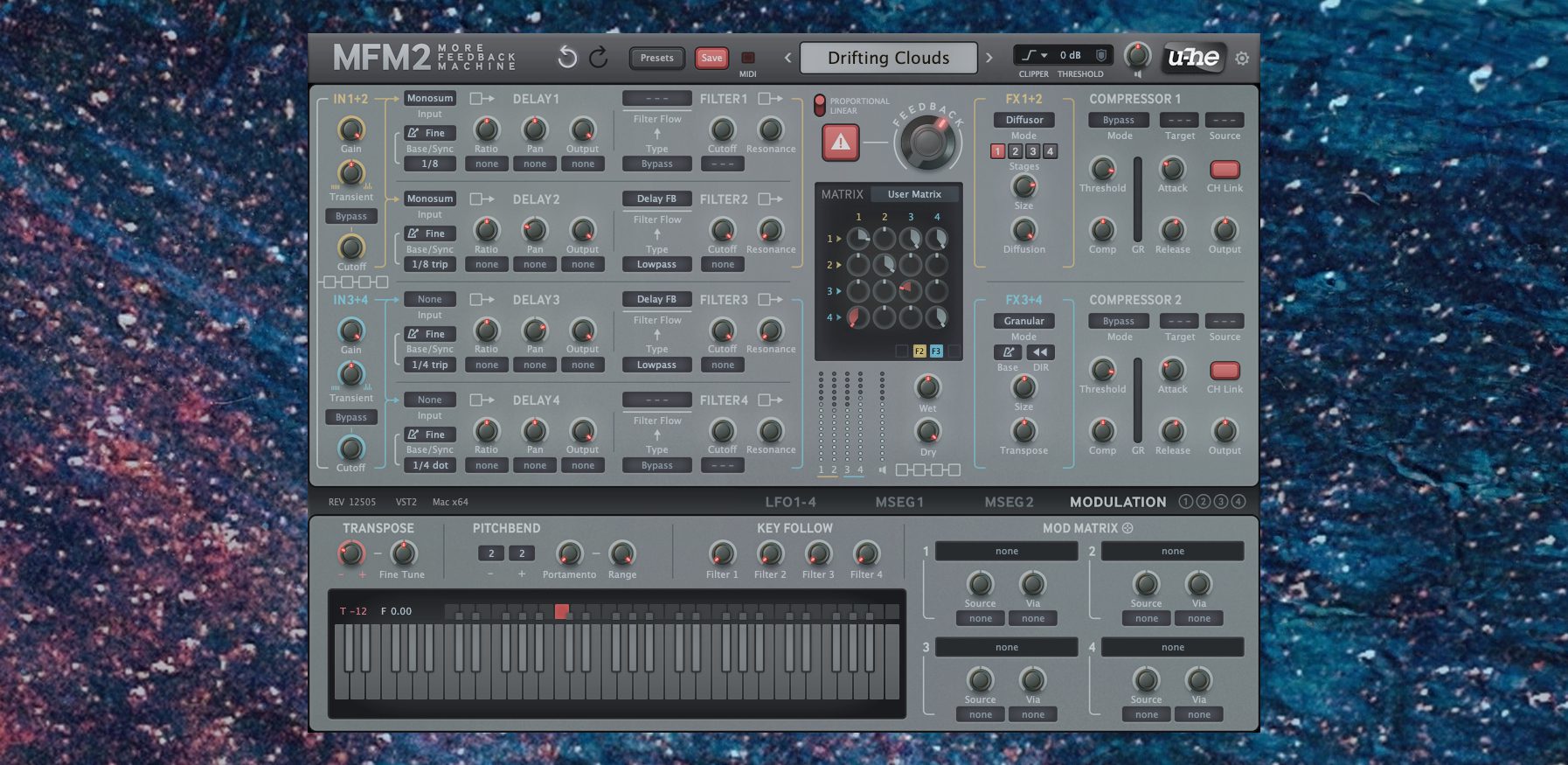Screen dimensions: 1568x765
Task: Click the Presets button
Action: click(x=657, y=58)
